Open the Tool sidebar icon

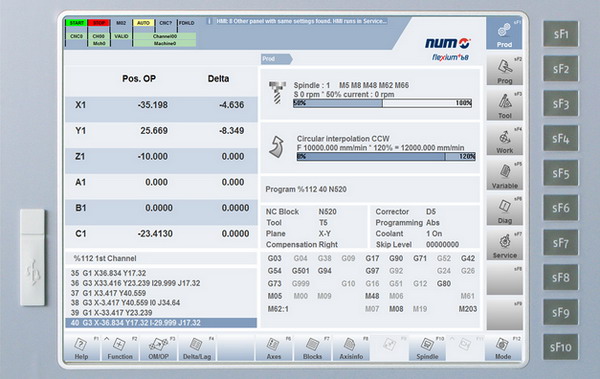point(504,105)
